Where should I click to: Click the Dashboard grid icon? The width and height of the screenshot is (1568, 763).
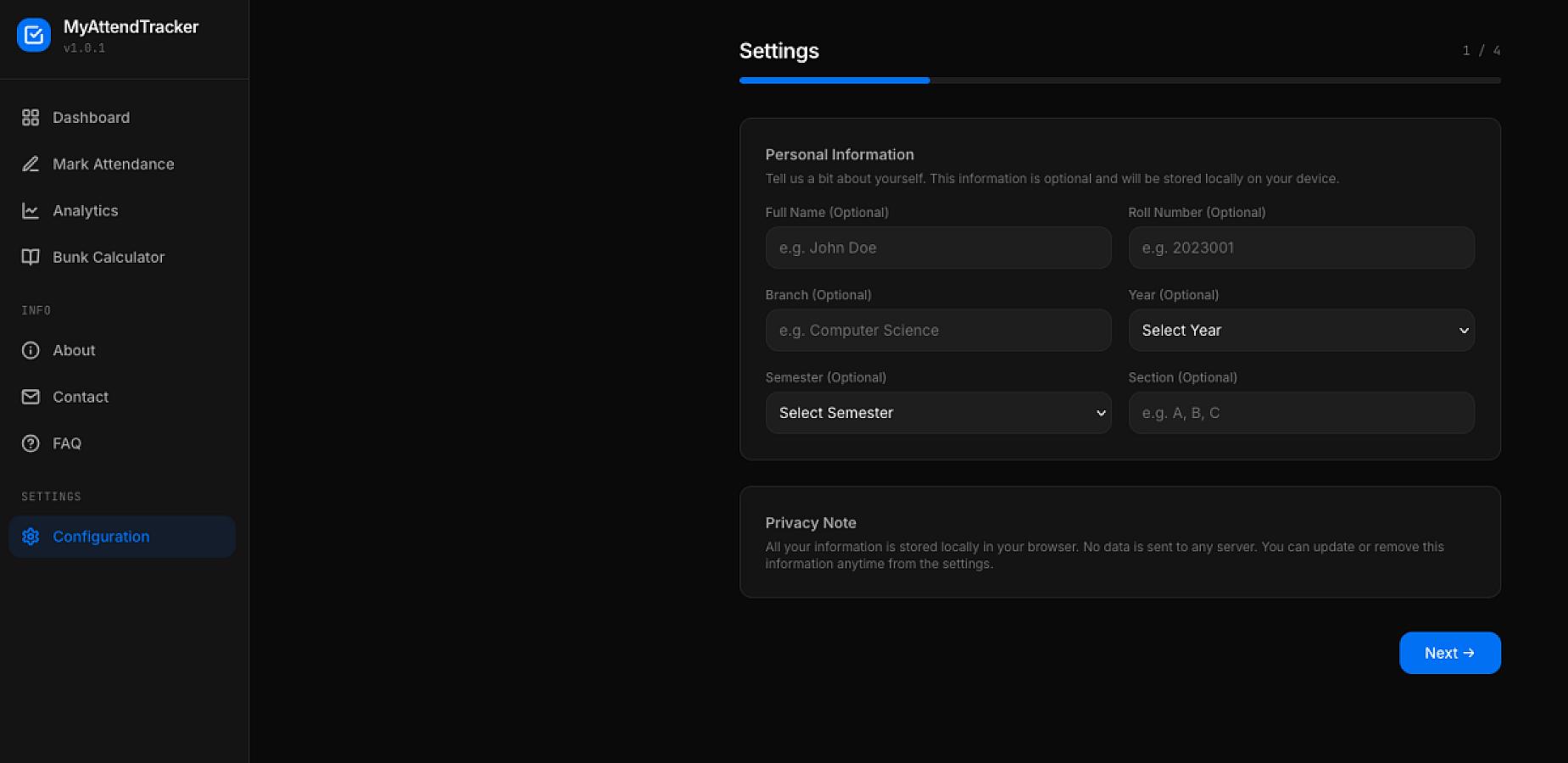click(31, 118)
